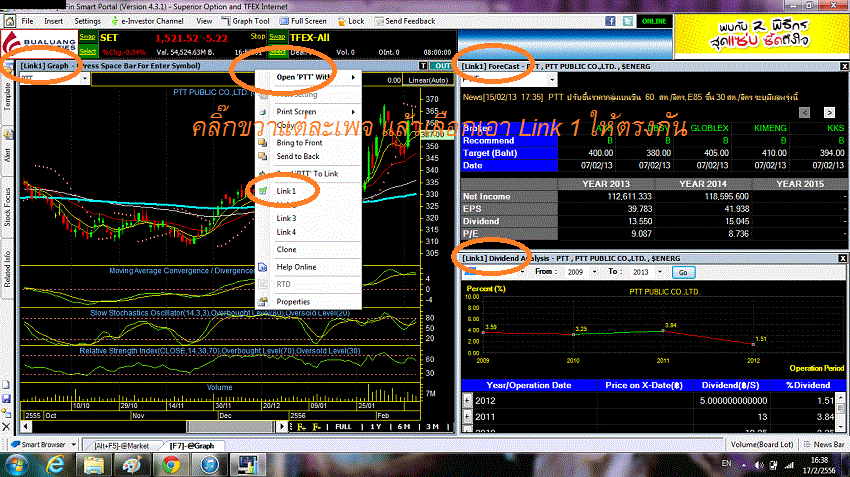The width and height of the screenshot is (850, 477).
Task: Click the Home icon in the menu bar
Action: (9, 21)
